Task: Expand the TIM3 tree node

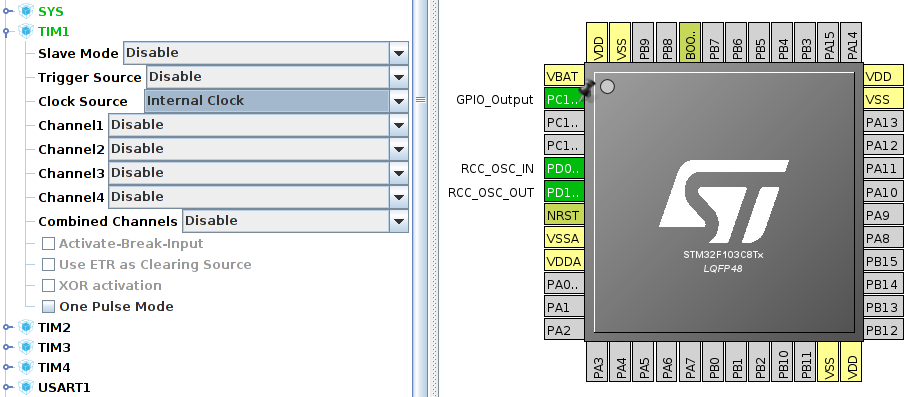Action: [6, 347]
